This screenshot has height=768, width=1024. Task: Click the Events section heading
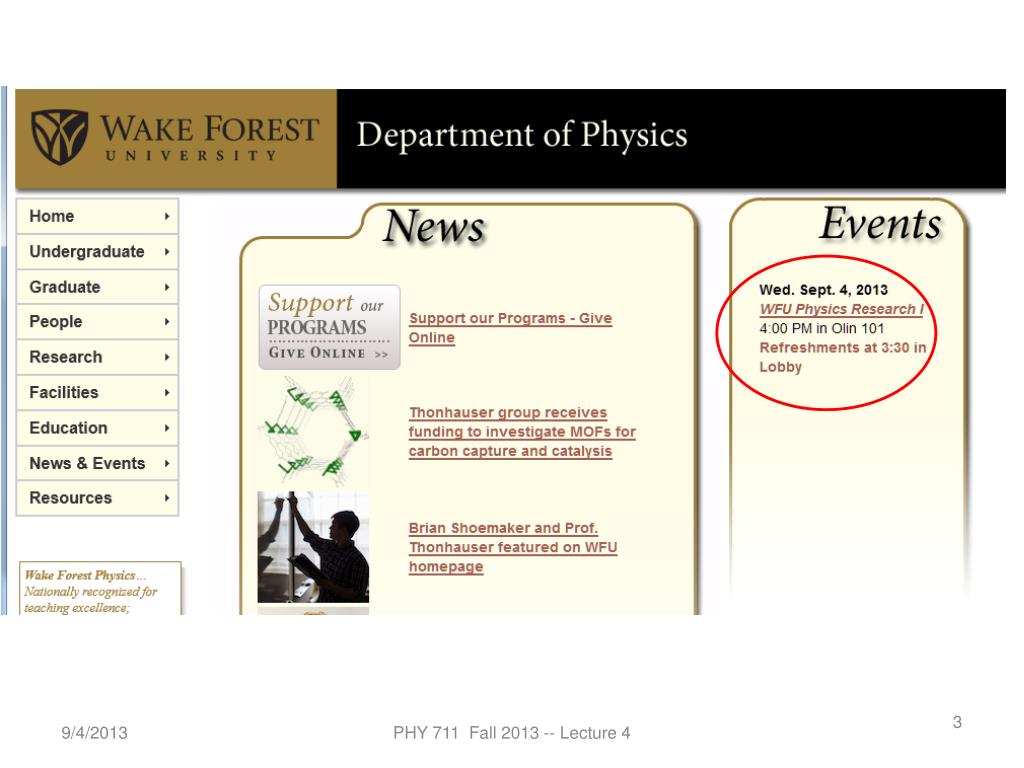(880, 224)
